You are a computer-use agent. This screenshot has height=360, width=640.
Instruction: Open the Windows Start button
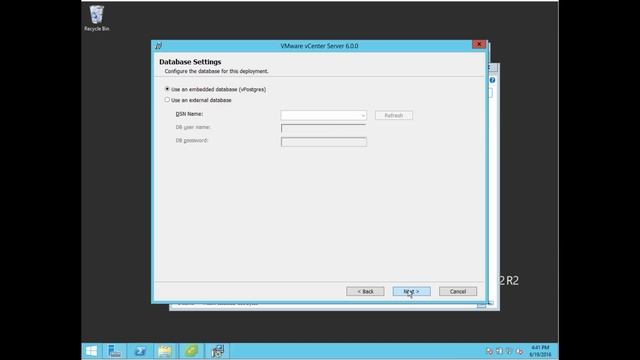tap(91, 351)
